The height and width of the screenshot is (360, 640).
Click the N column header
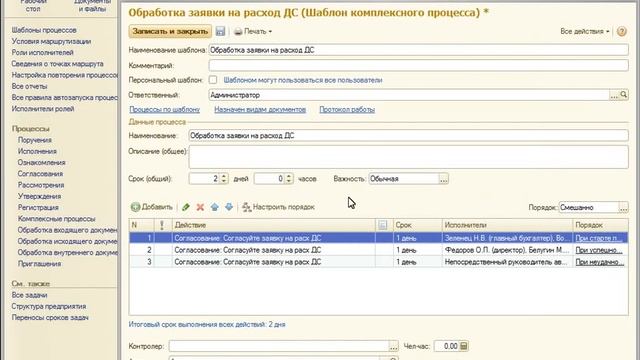tap(142, 225)
